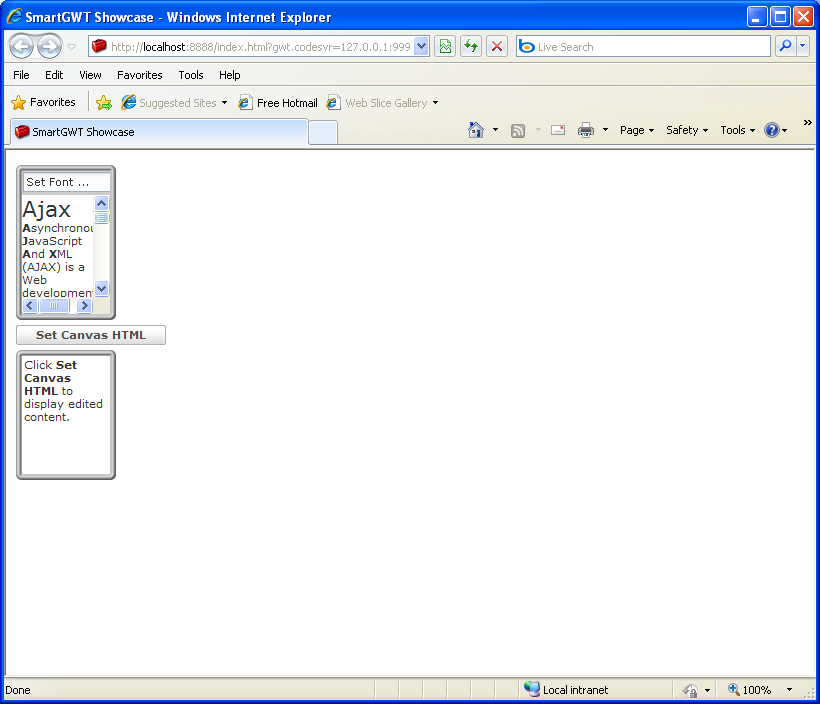Open the Free Hotmail link
The image size is (820, 704).
278,103
